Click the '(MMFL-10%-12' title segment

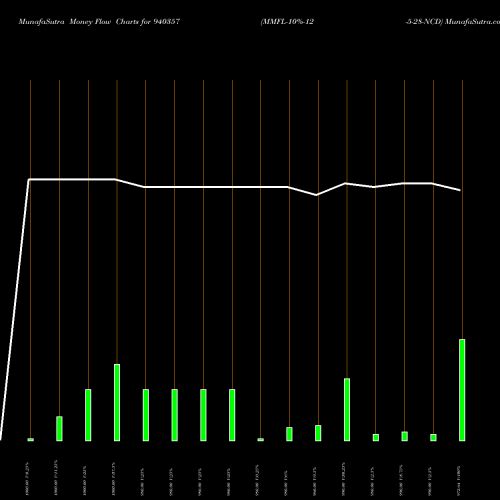coord(287,22)
